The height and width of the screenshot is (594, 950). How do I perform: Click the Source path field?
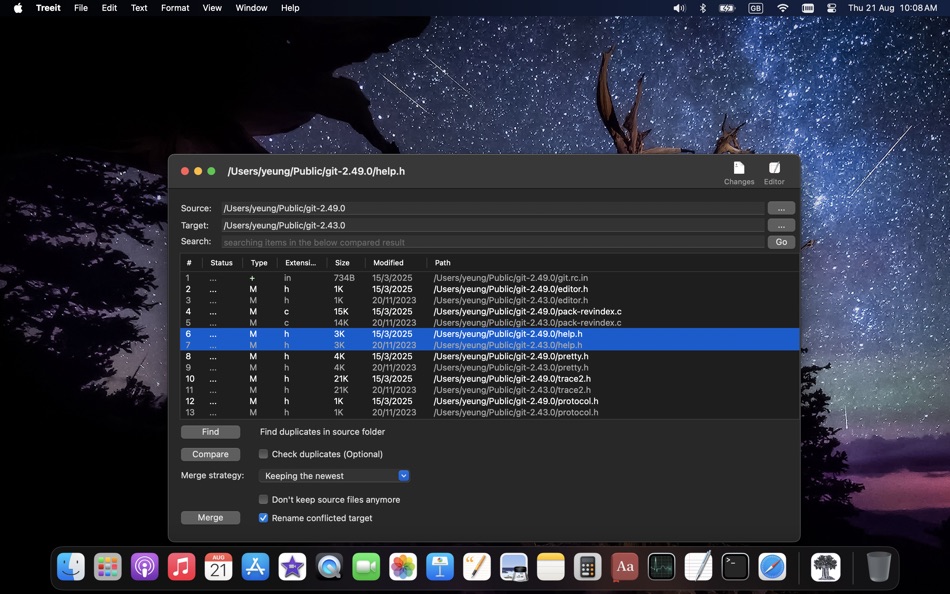(x=492, y=208)
